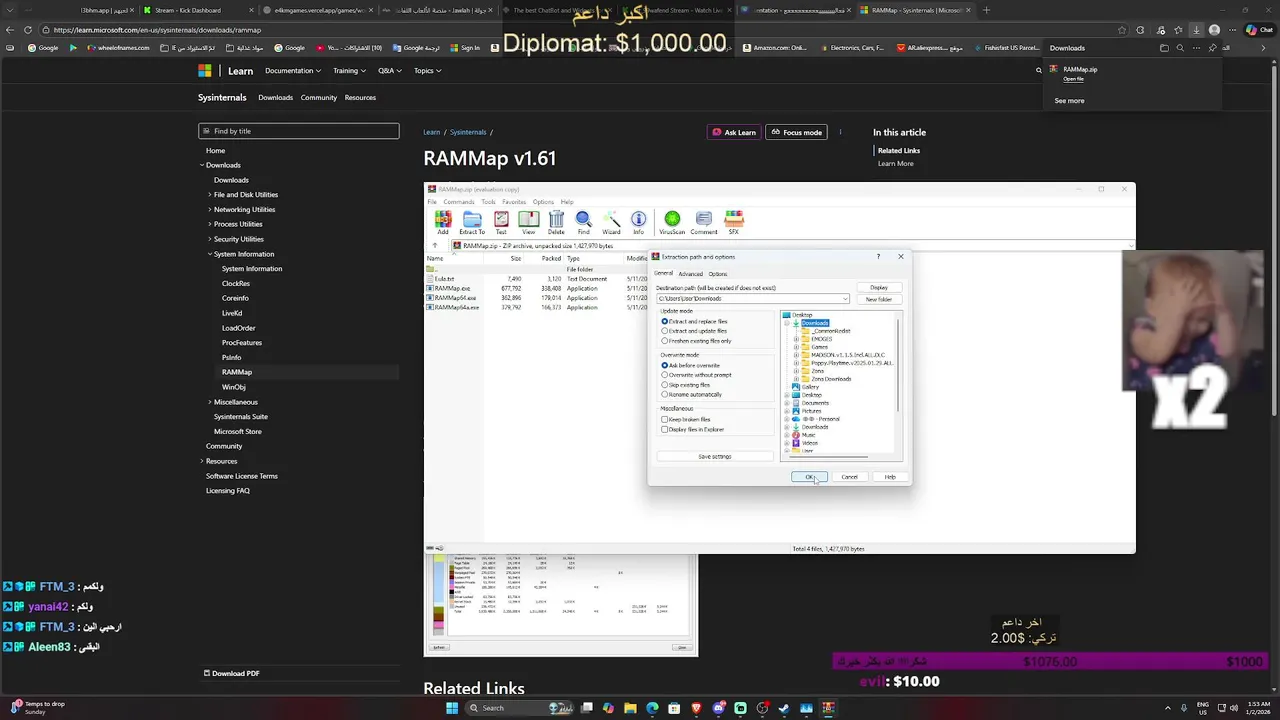Screen dimensions: 1280x720
Task: Click the WinRAR icon on the taskbar
Action: (x=827, y=708)
